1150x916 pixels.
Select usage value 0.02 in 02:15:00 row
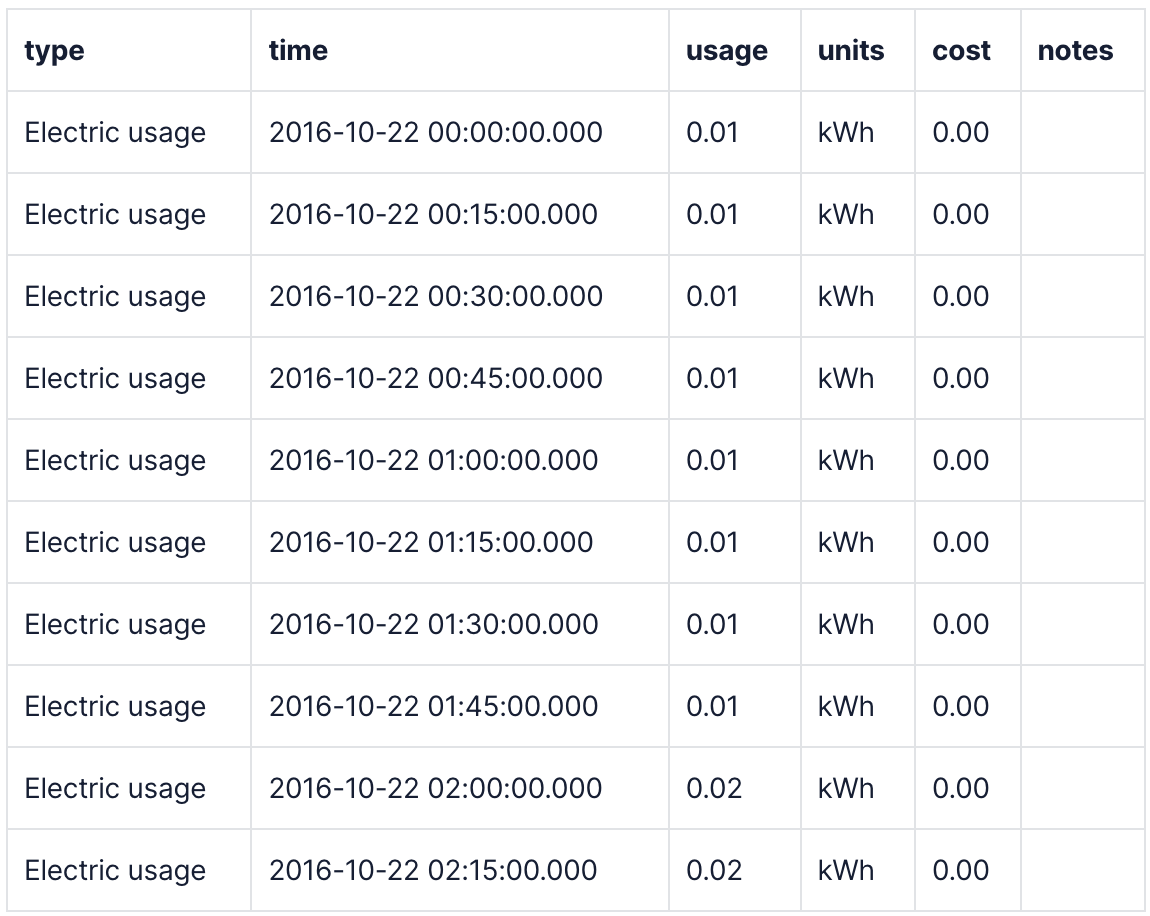click(x=714, y=871)
